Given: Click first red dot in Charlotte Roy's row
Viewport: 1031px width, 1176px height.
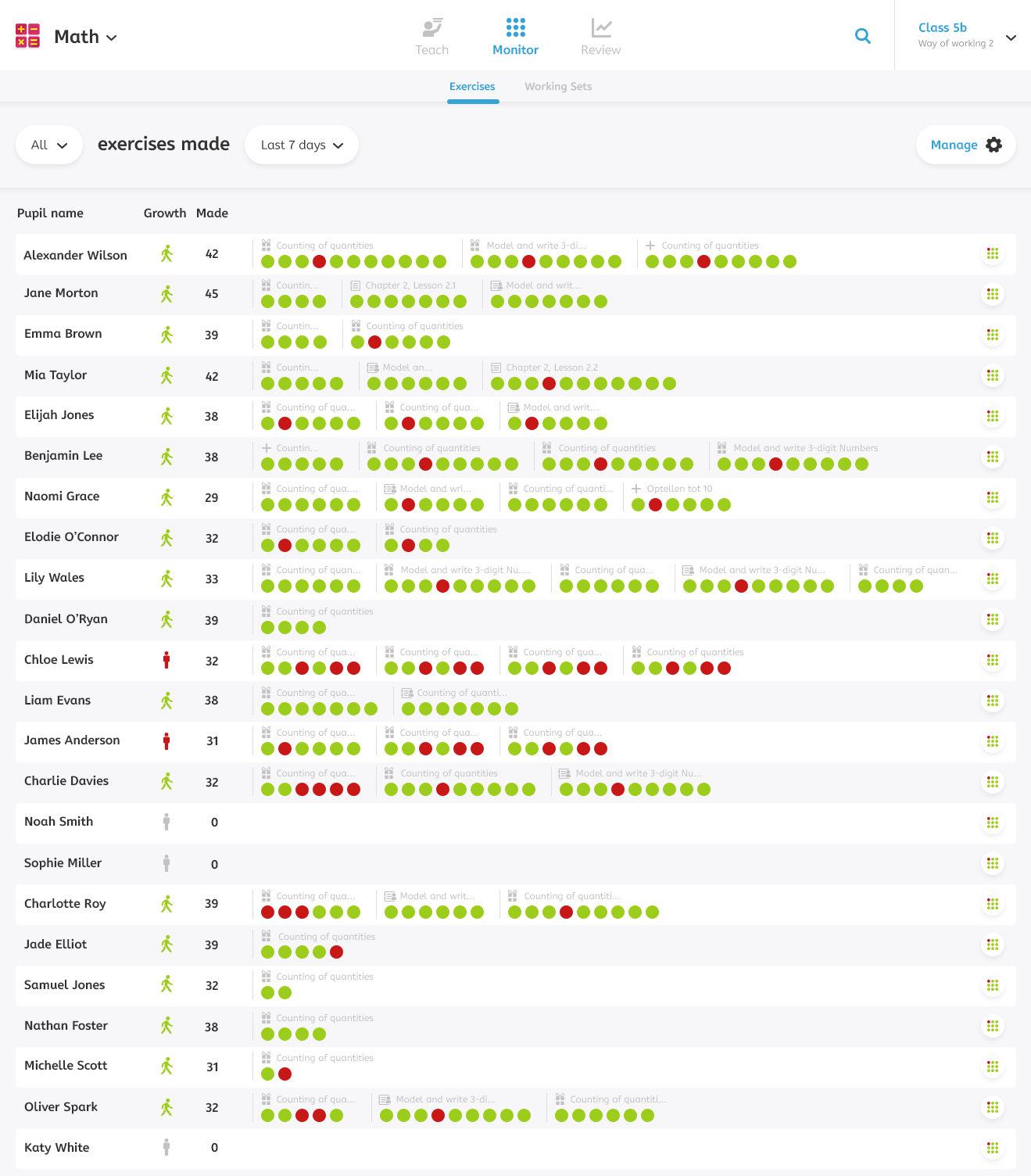Looking at the screenshot, I should pos(267,912).
